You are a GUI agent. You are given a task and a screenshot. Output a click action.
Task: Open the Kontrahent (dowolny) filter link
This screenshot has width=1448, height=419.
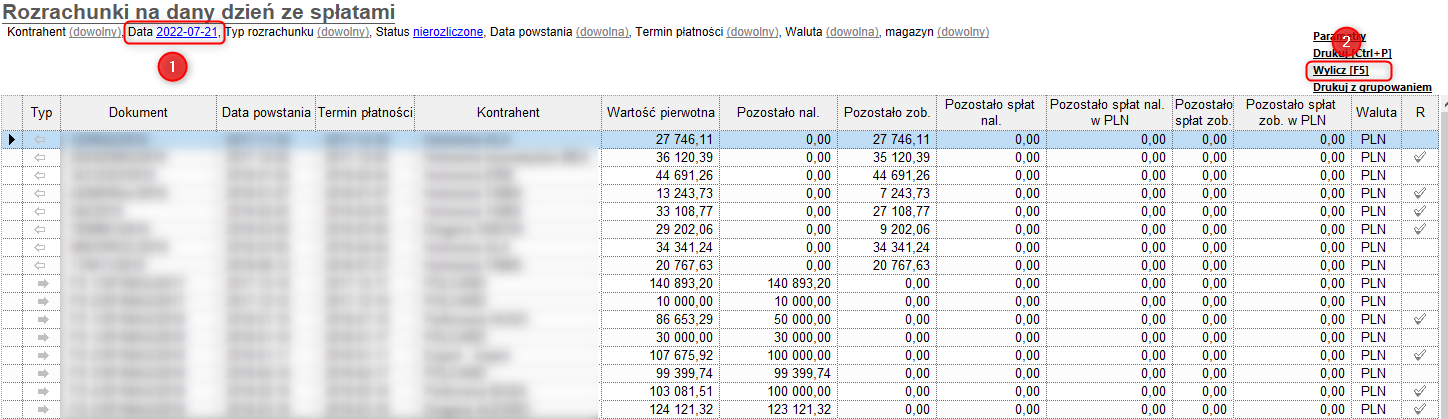click(95, 33)
